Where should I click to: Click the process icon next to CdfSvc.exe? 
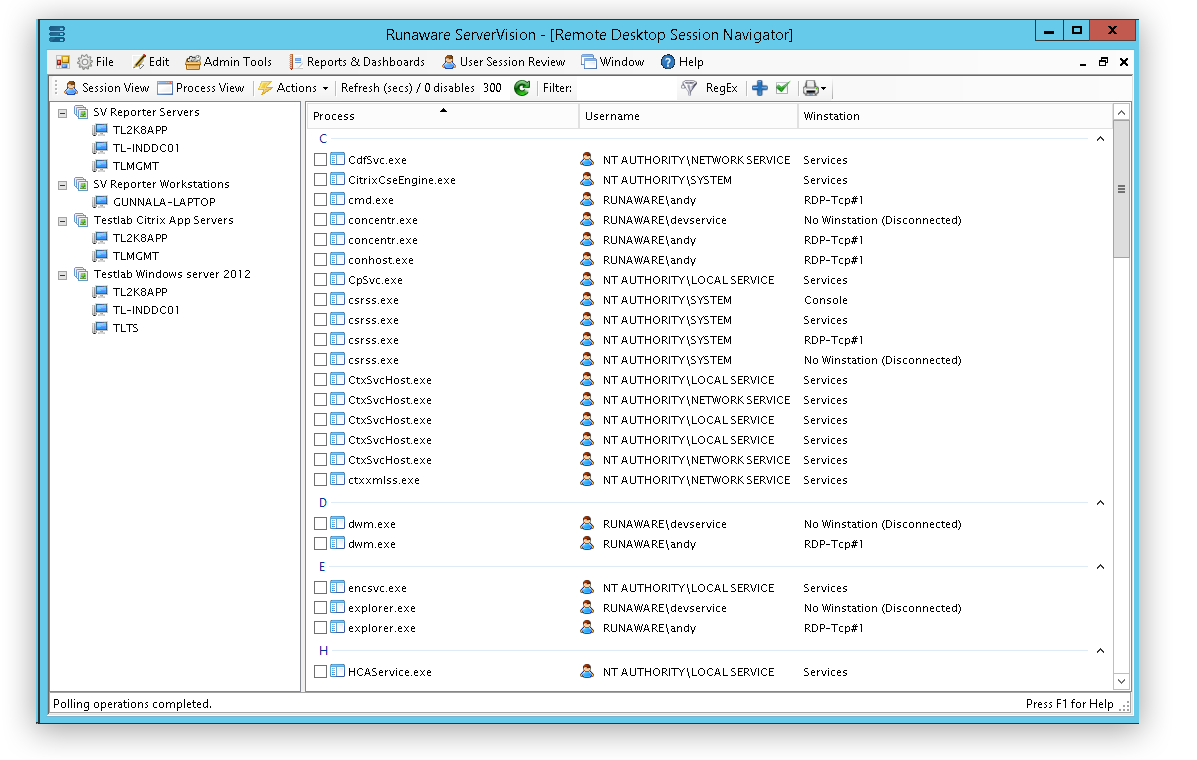point(337,159)
